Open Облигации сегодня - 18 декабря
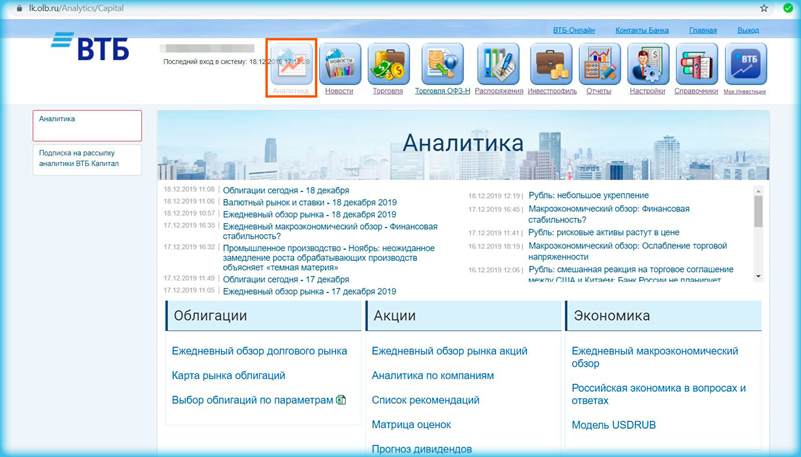This screenshot has height=457, width=801. pos(286,190)
